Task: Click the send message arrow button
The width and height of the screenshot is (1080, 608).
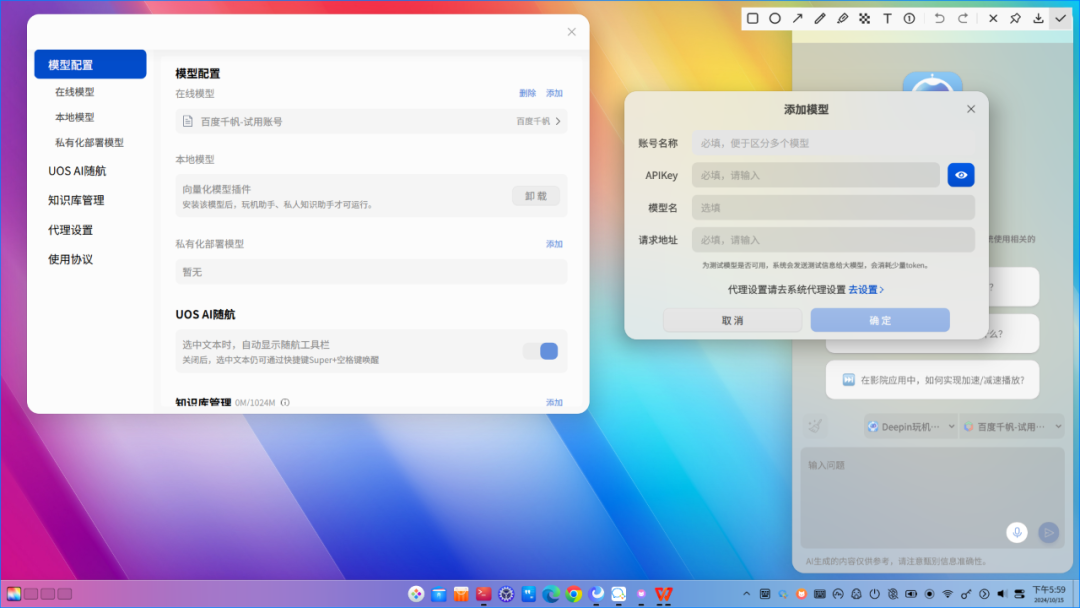Action: coord(1048,532)
